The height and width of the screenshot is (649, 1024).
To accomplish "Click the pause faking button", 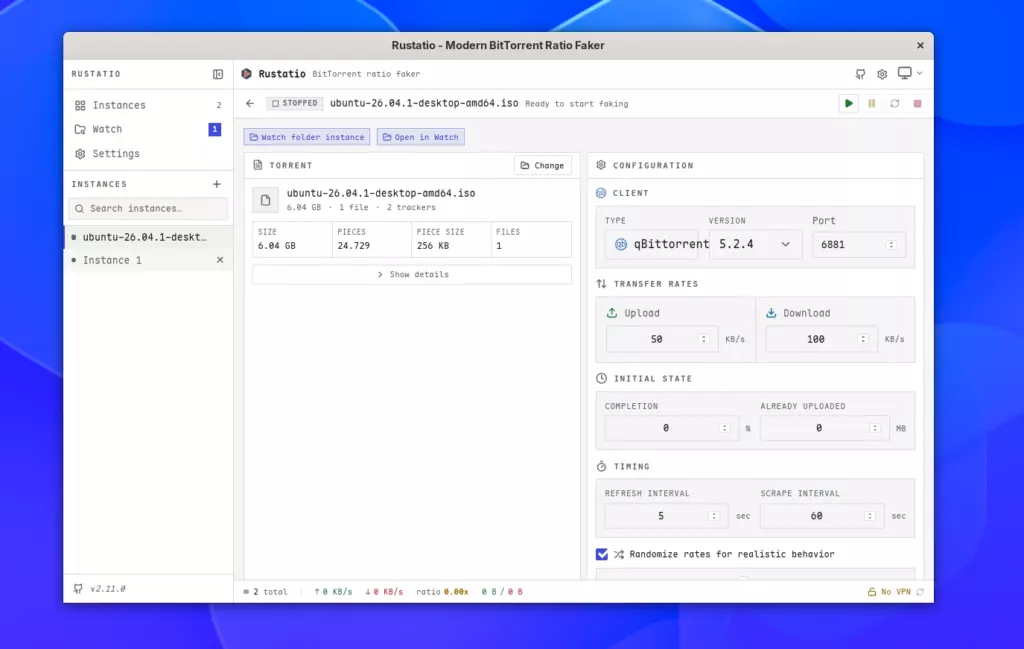I will point(871,103).
